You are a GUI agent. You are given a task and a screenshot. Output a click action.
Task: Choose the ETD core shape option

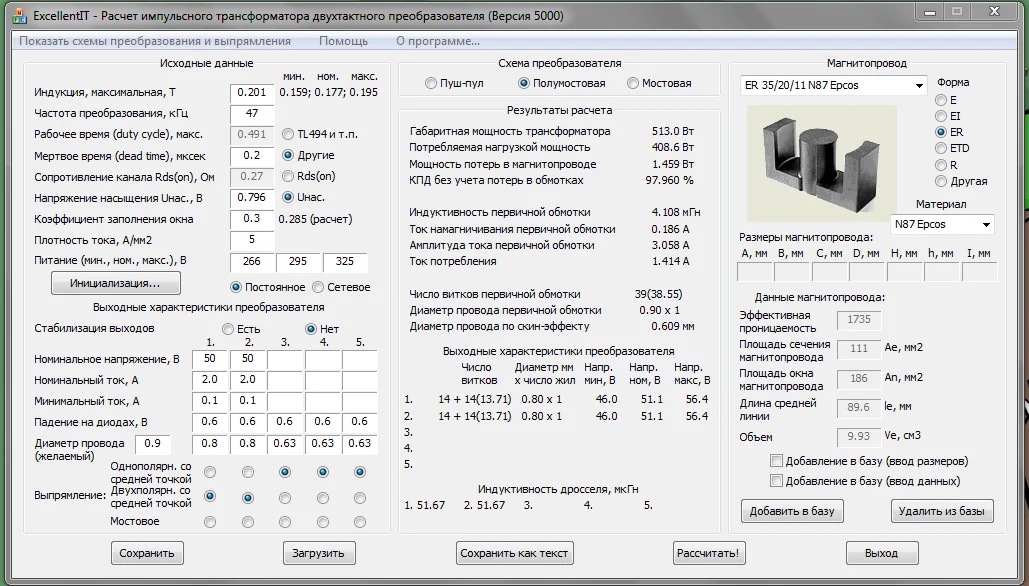941,149
